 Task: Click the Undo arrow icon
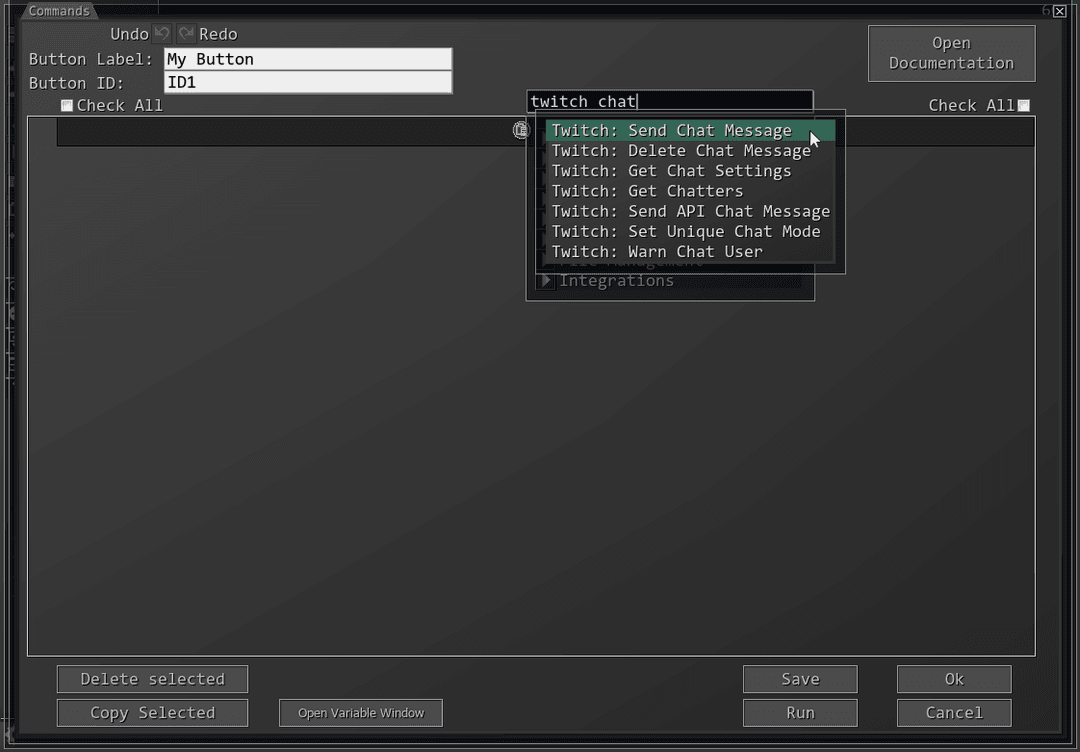(x=162, y=34)
